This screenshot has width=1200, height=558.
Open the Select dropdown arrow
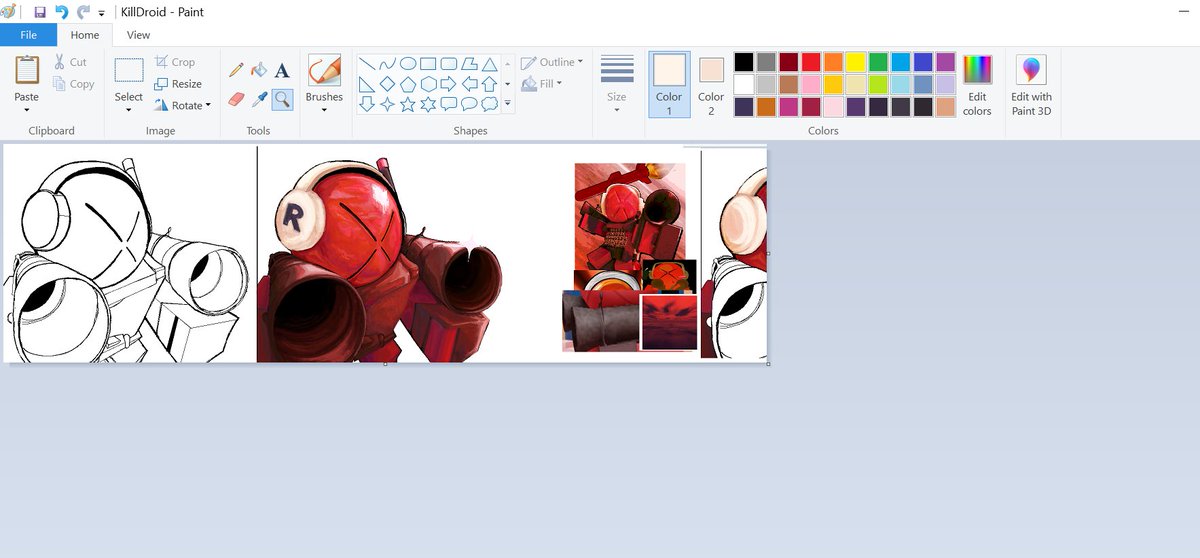129,110
